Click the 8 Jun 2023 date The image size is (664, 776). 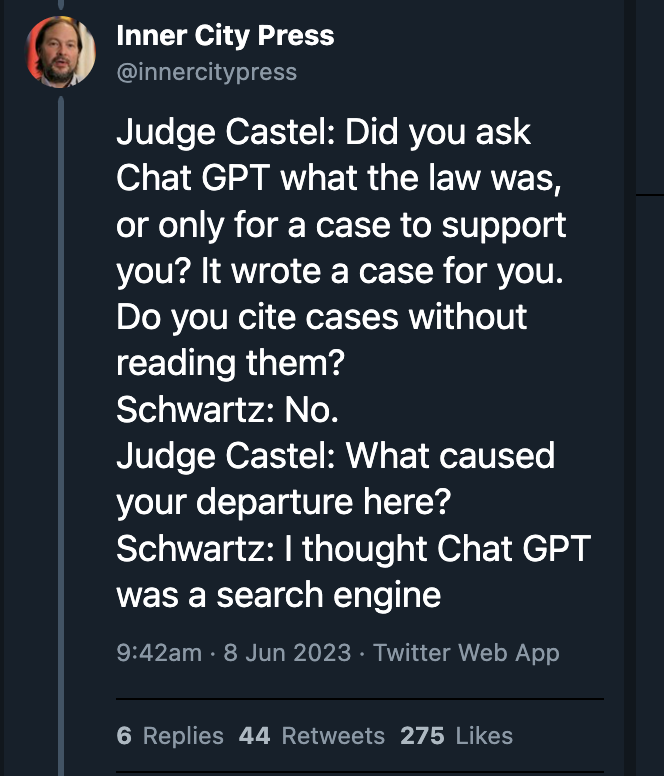click(287, 653)
